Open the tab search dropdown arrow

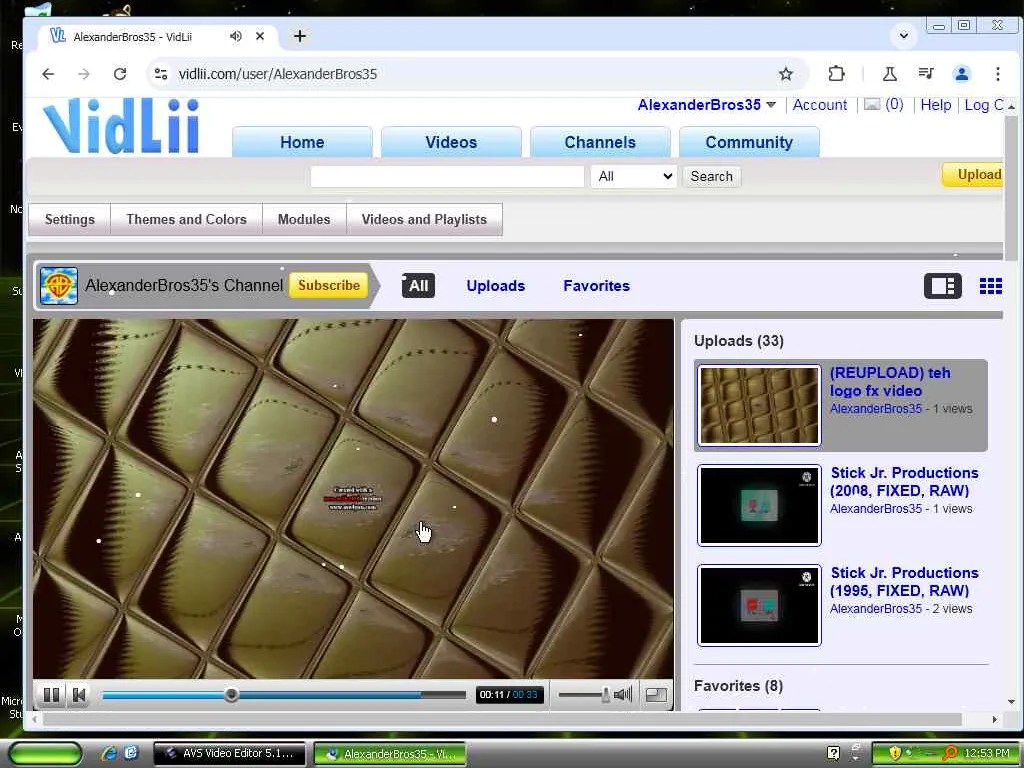[x=904, y=36]
